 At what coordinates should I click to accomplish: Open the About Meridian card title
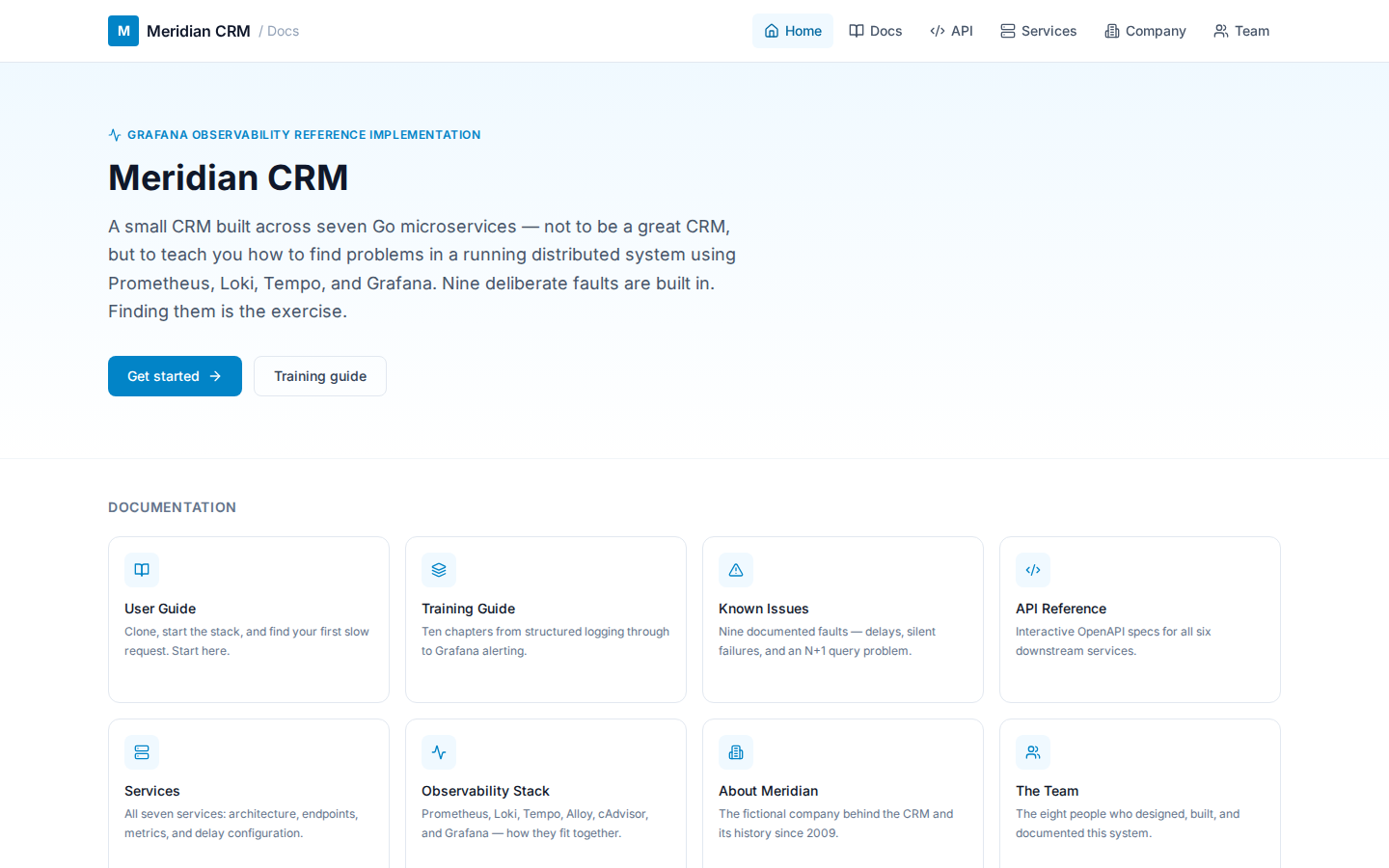pyautogui.click(x=768, y=791)
